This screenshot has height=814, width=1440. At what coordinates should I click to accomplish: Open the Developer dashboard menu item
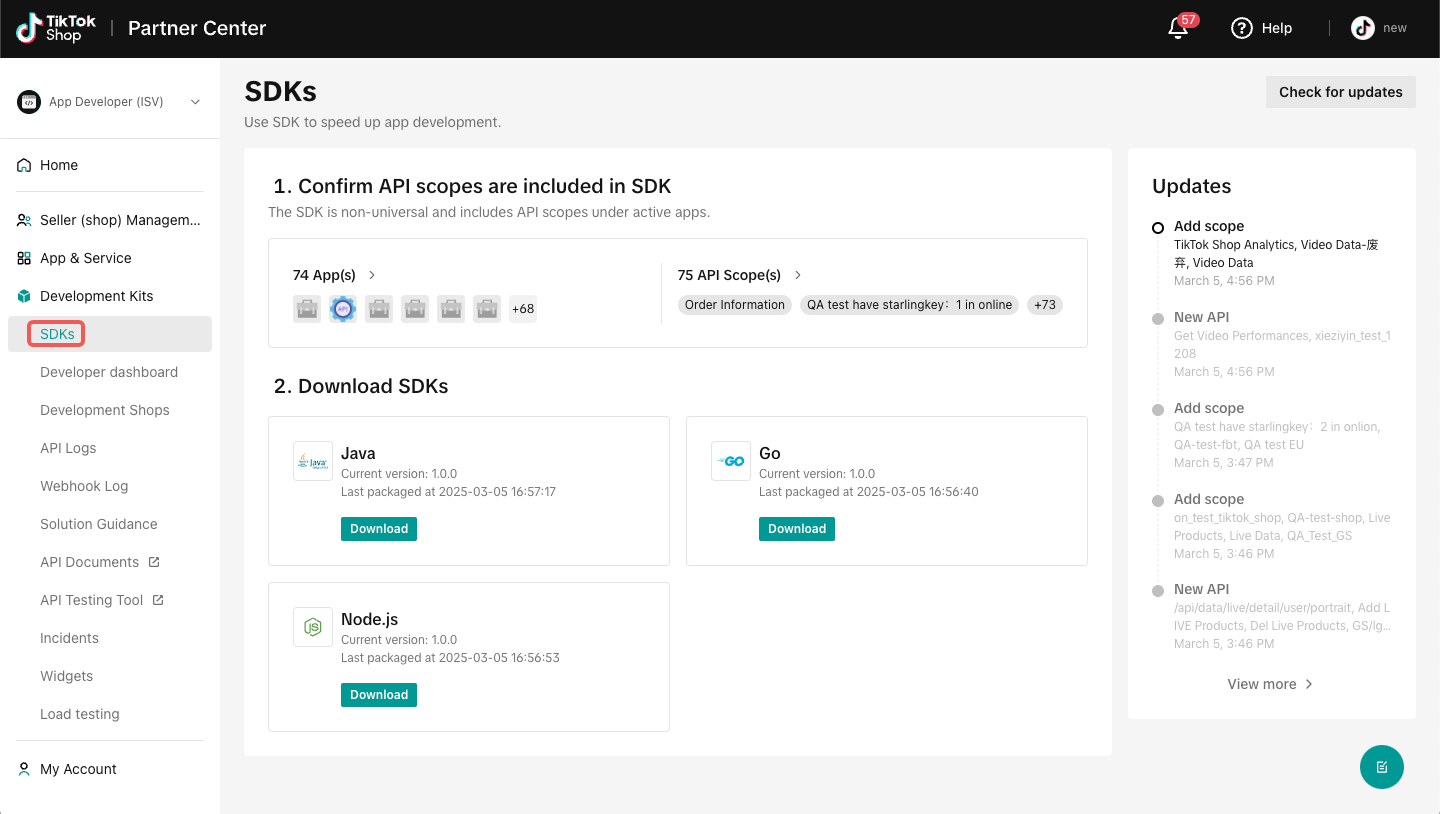tap(109, 372)
